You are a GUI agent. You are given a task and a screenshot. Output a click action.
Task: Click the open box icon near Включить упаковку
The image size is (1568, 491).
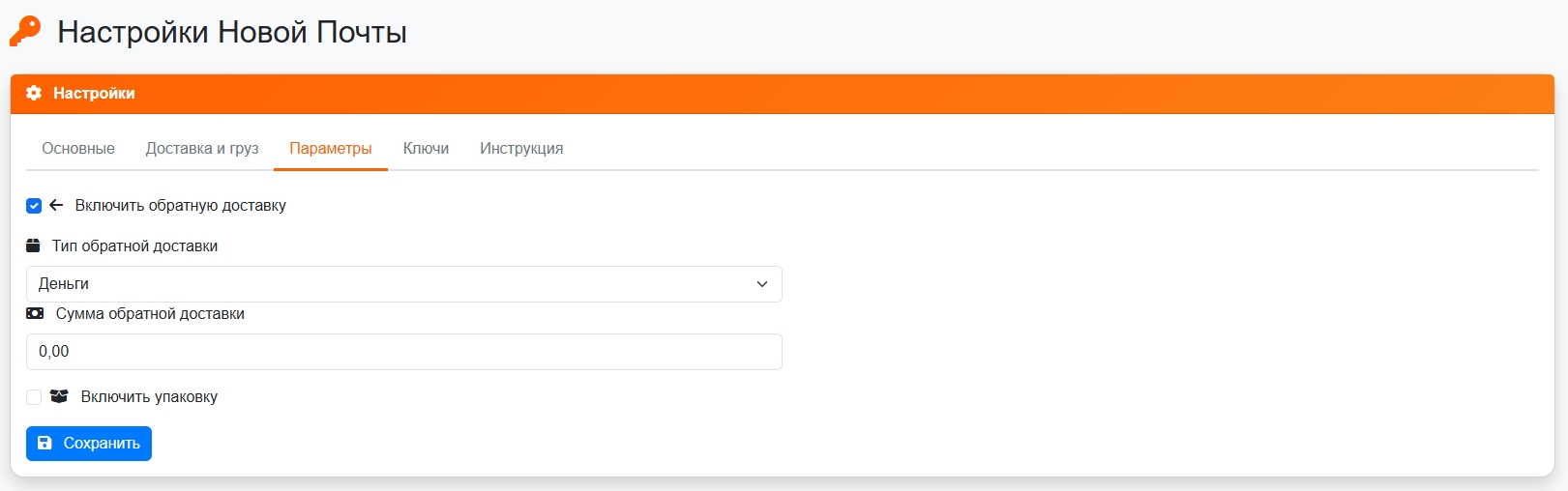[x=59, y=396]
